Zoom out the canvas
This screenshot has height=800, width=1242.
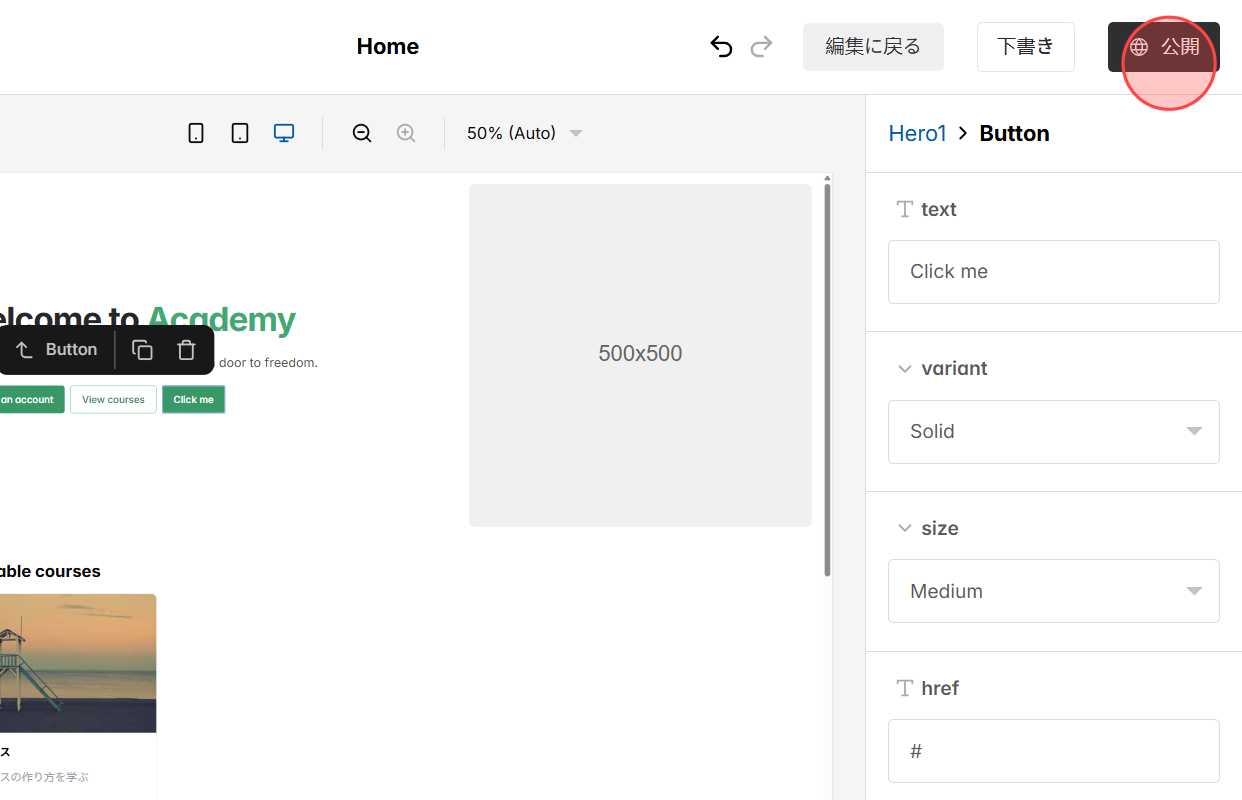[362, 133]
